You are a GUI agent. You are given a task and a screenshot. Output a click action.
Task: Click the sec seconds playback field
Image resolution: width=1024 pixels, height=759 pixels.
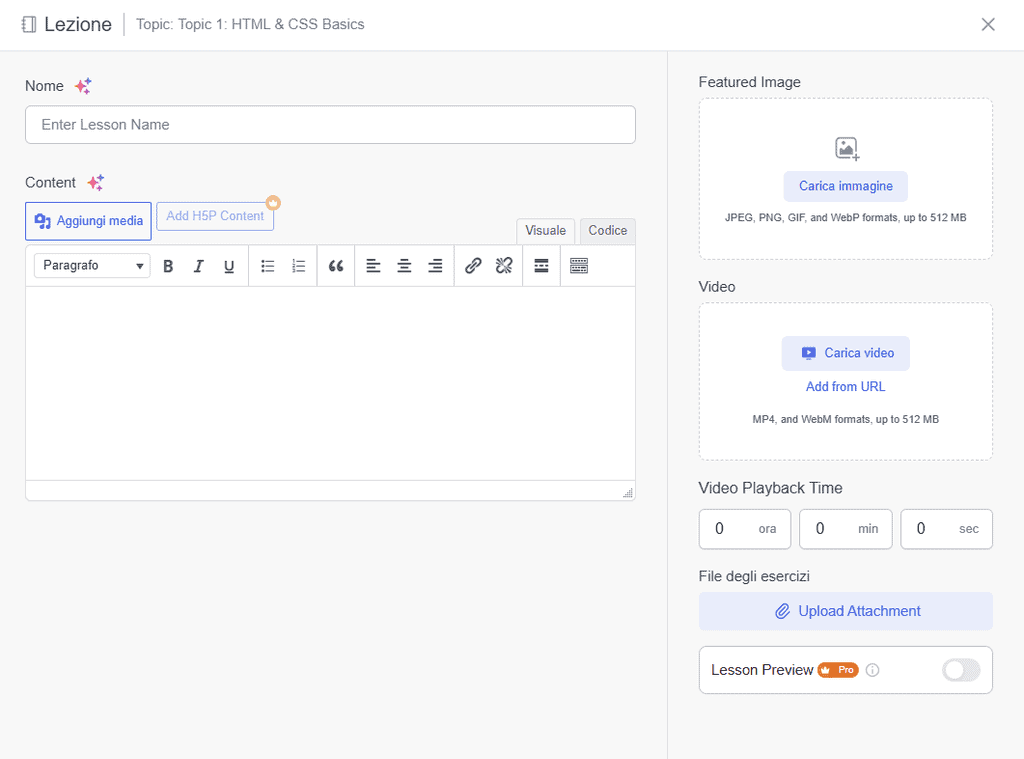tap(946, 529)
